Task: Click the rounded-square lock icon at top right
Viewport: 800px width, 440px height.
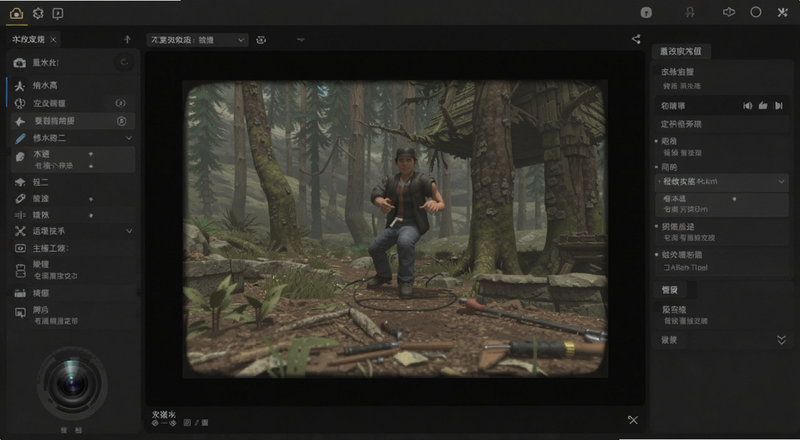Action: coord(646,13)
